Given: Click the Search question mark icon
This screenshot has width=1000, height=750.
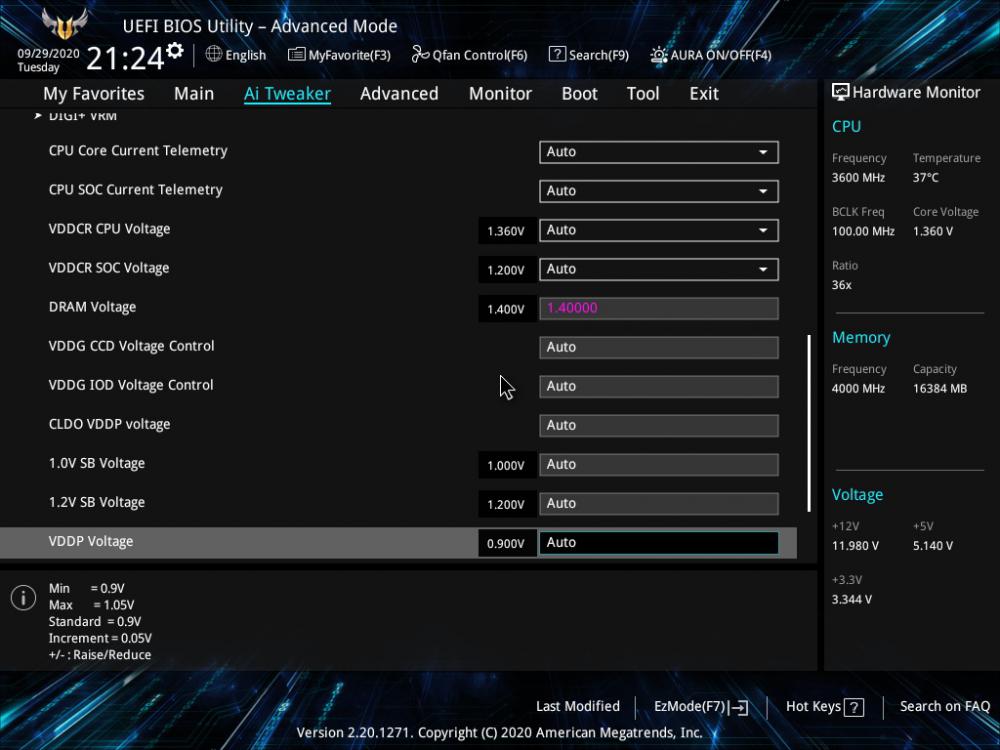Looking at the screenshot, I should click(x=557, y=55).
